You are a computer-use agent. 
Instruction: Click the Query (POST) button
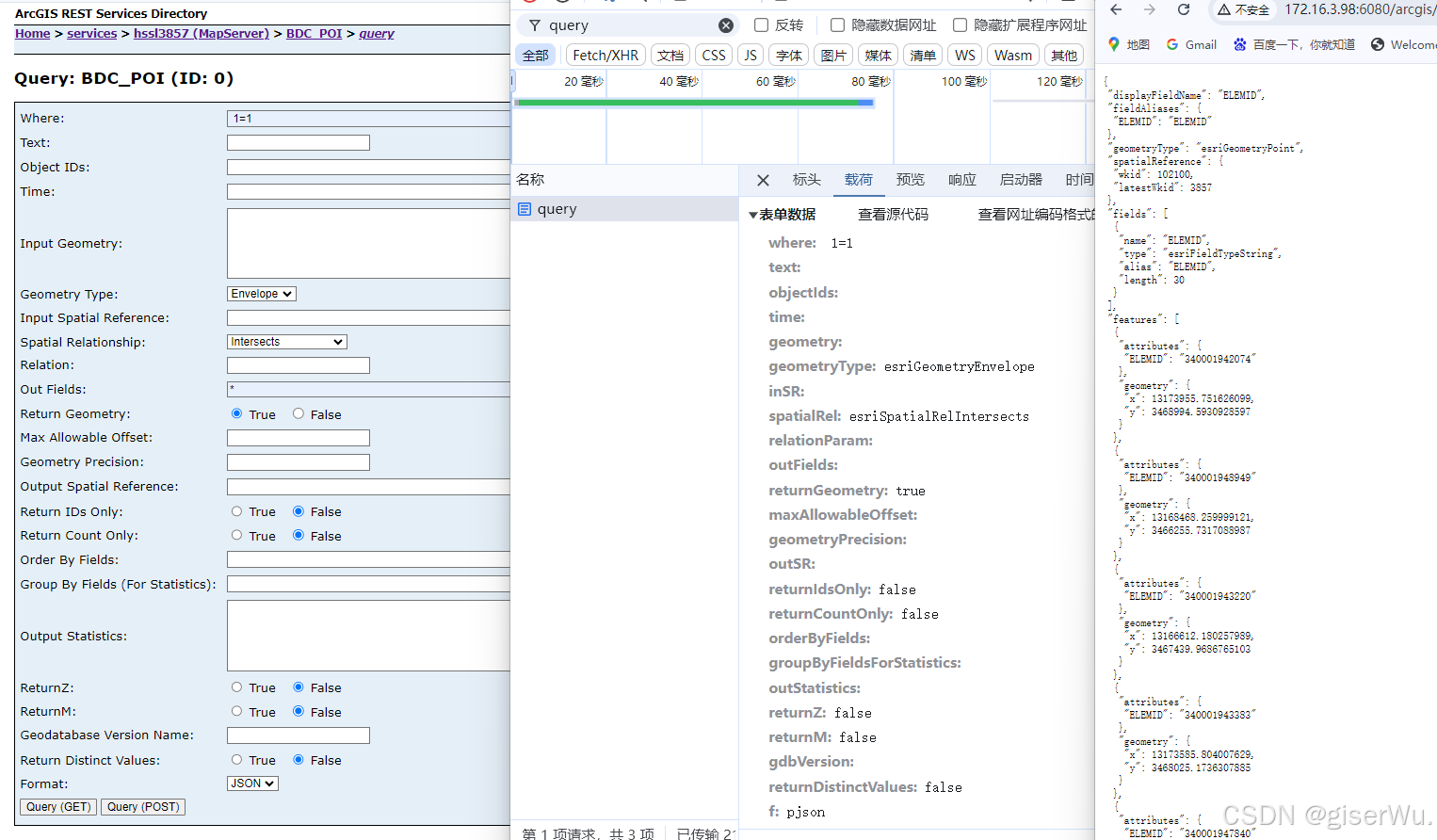click(143, 807)
